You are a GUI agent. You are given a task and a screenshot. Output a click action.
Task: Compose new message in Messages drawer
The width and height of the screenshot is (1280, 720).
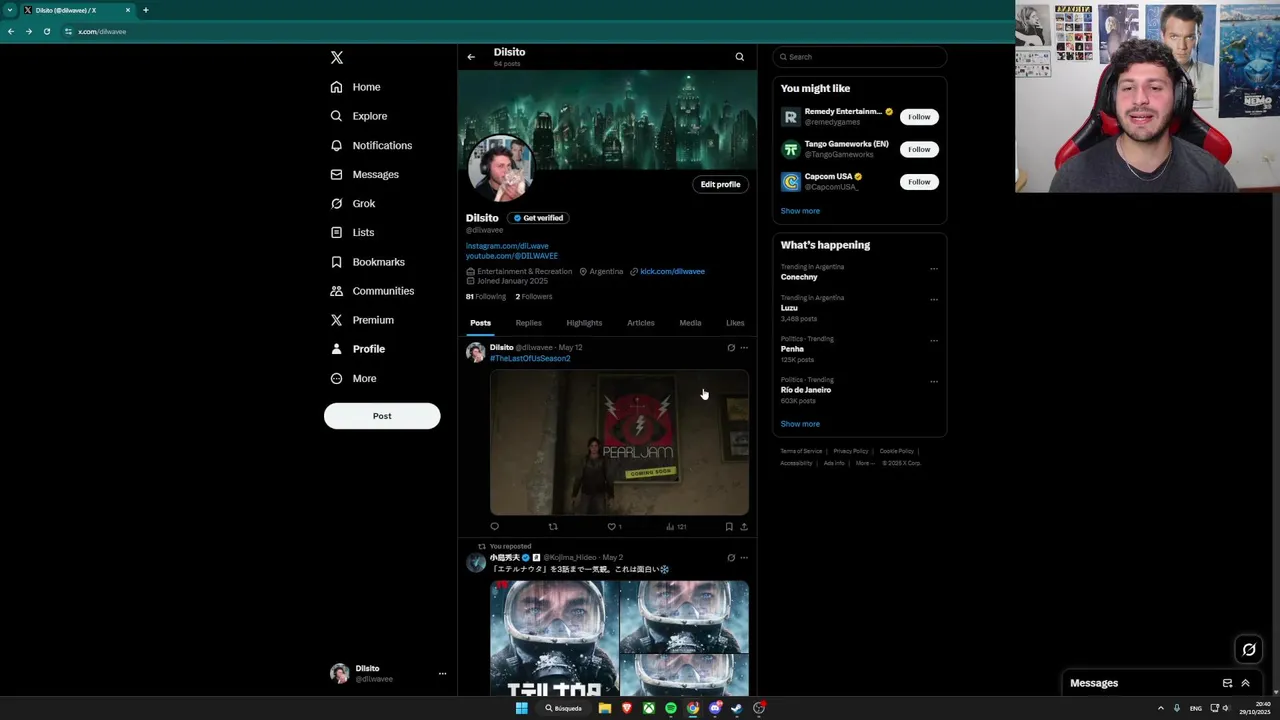1227,683
